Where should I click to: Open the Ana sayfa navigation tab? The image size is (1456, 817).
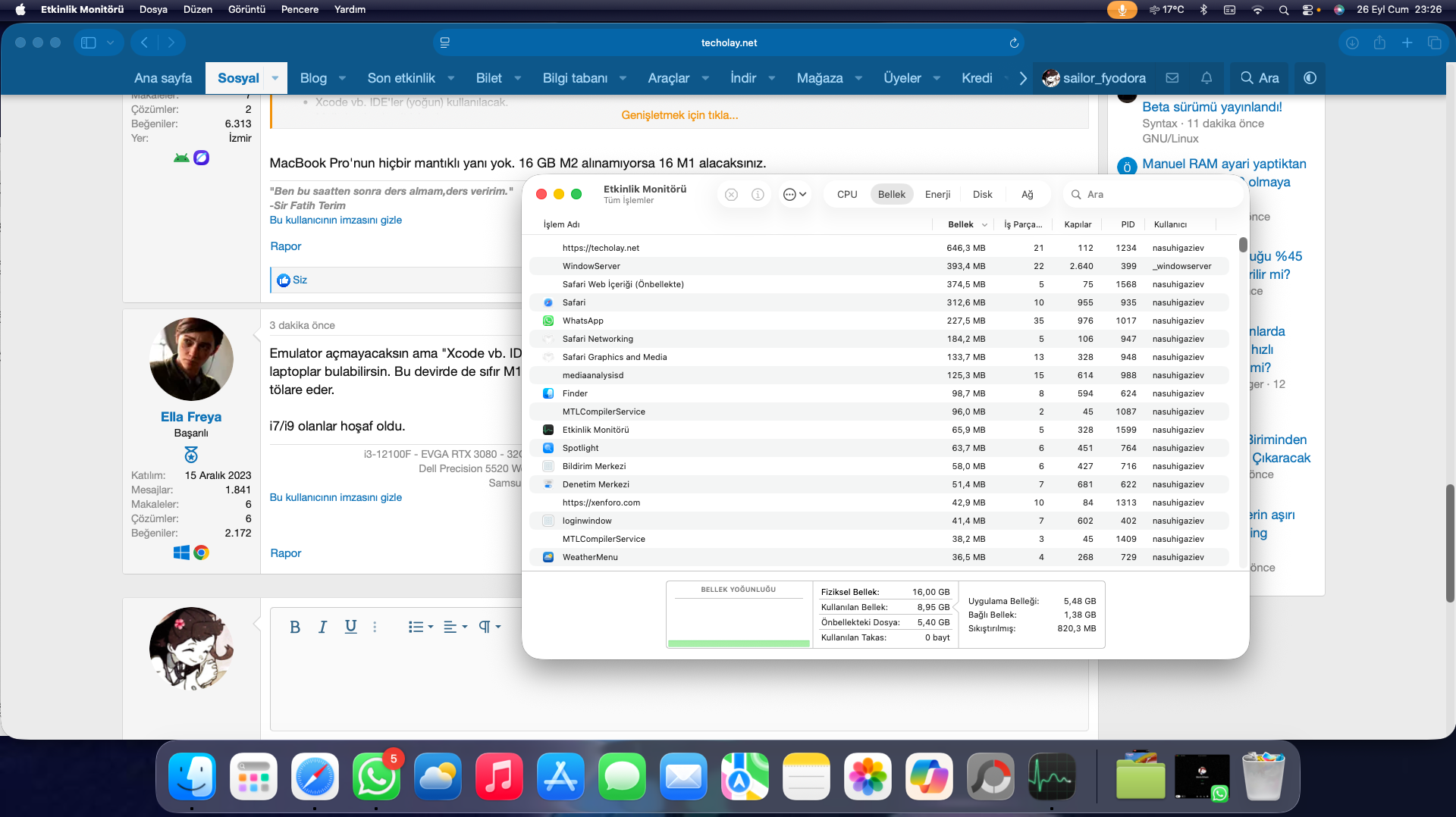[163, 78]
